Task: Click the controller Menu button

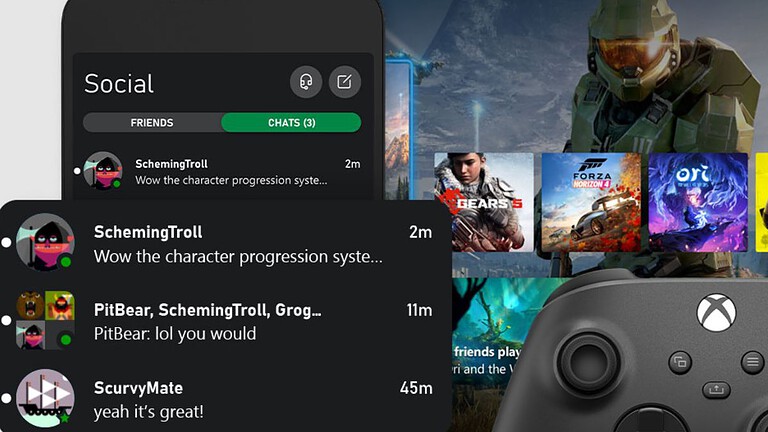Action: tap(753, 362)
